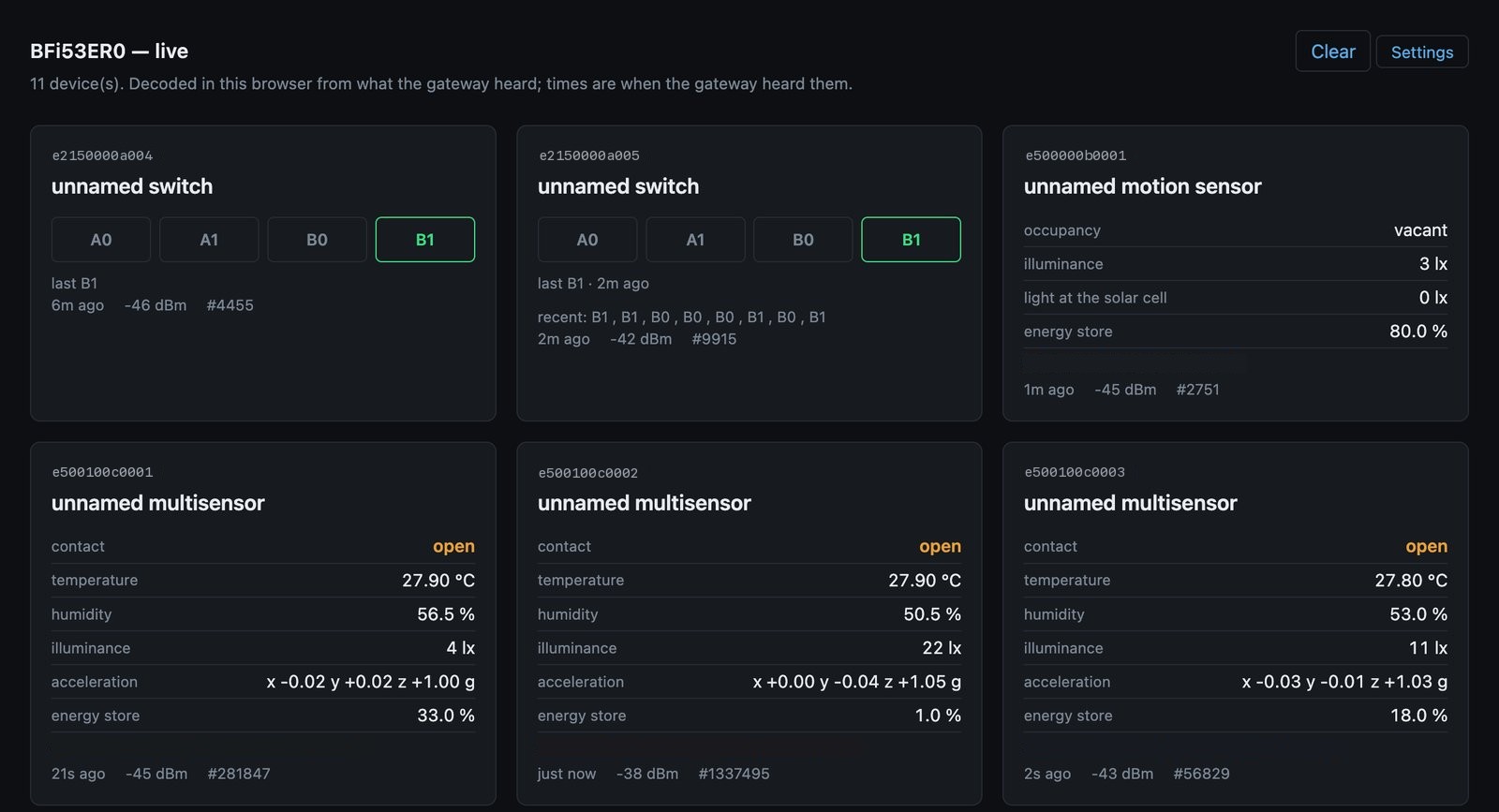Click the Clear button
Viewport: 1499px width, 812px height.
(x=1332, y=52)
